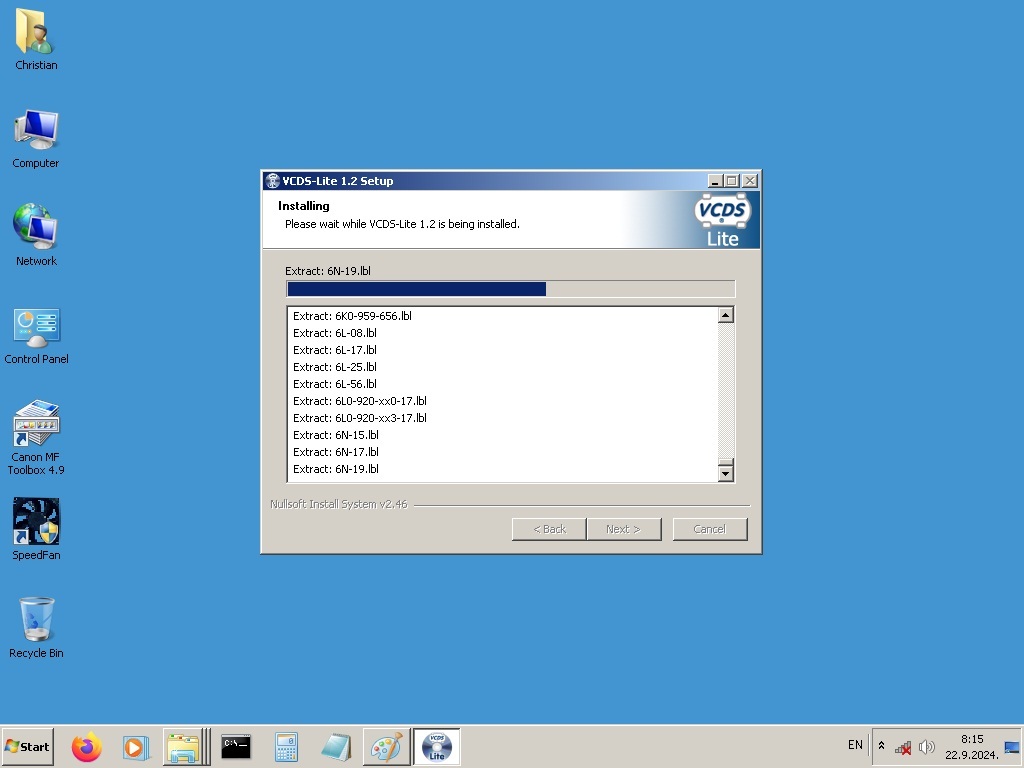Select log line 'Extract: 6N-17.lbl'
This screenshot has width=1024, height=768.
point(336,452)
